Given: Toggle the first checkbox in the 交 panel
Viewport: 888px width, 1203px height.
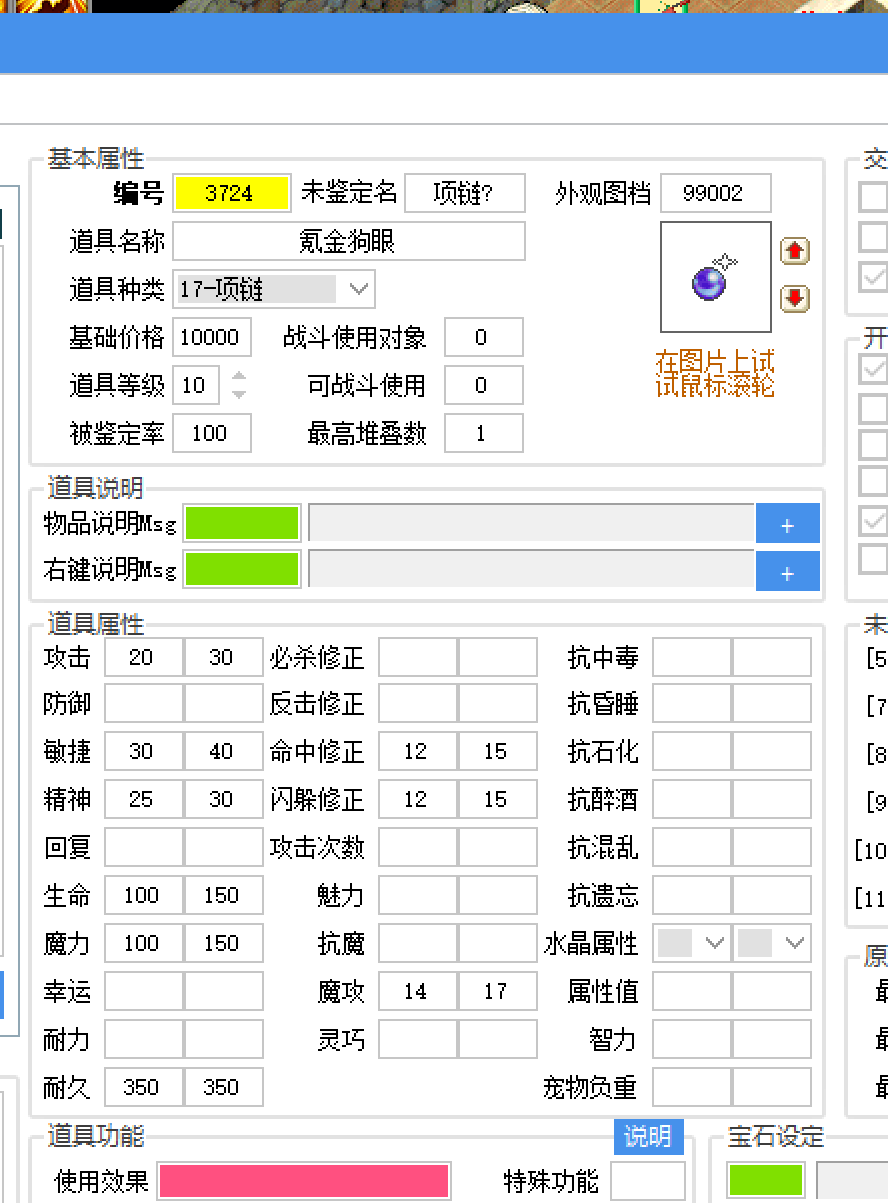Looking at the screenshot, I should (x=873, y=197).
